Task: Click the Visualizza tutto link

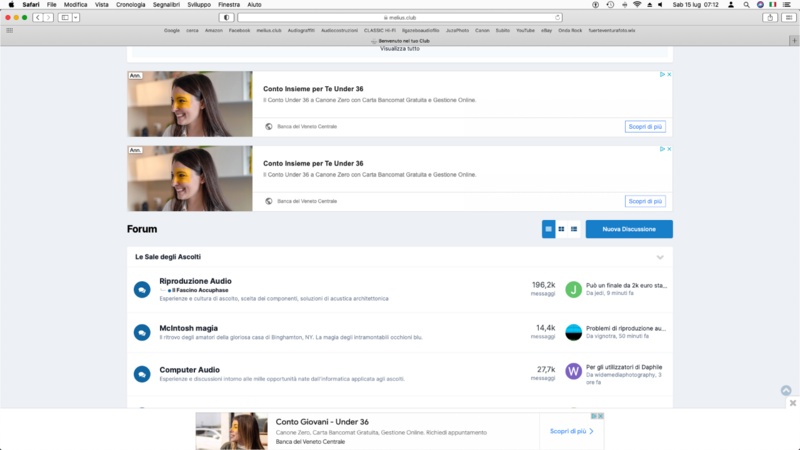Action: coord(399,48)
